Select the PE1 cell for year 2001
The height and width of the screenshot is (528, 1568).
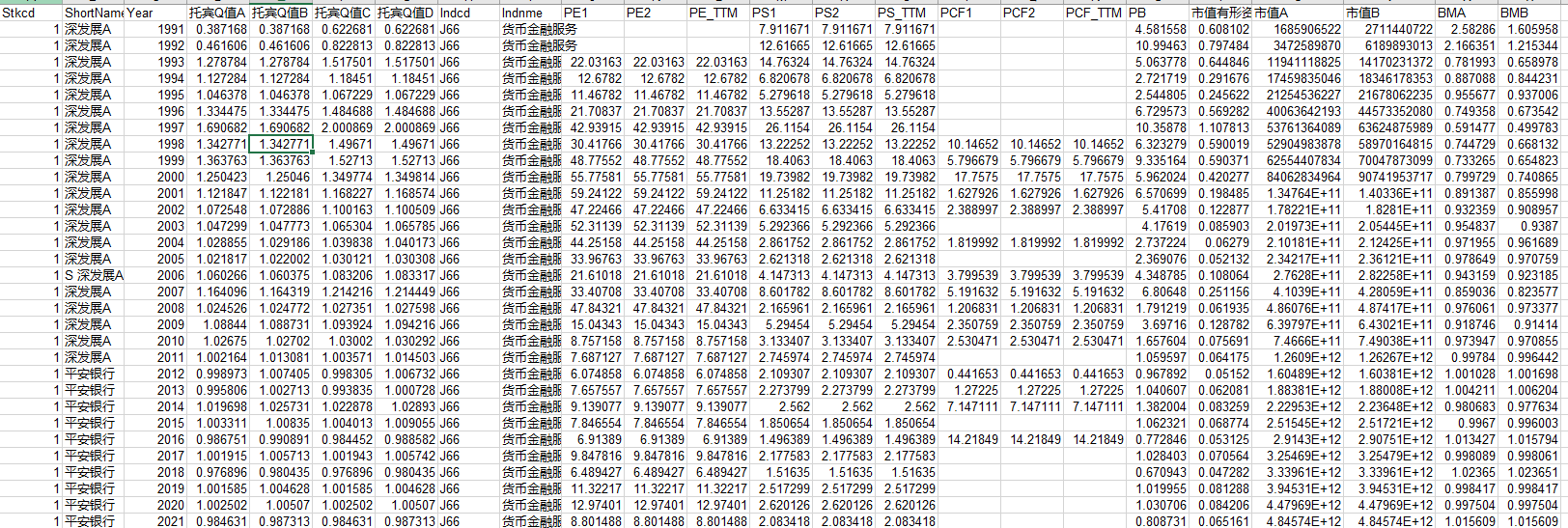[593, 193]
